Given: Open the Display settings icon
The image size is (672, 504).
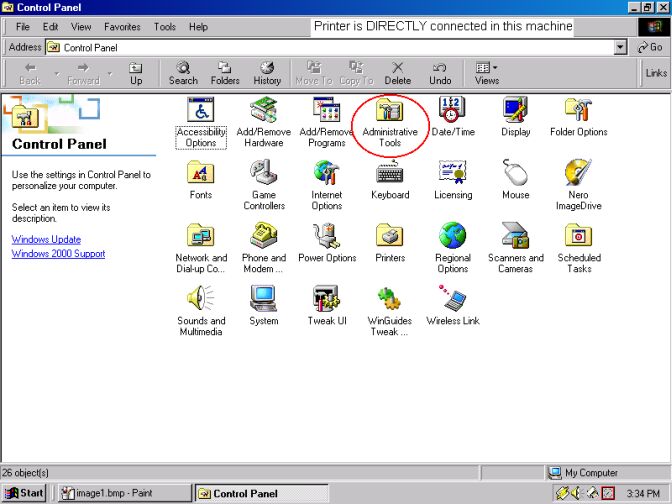Looking at the screenshot, I should coord(516,110).
